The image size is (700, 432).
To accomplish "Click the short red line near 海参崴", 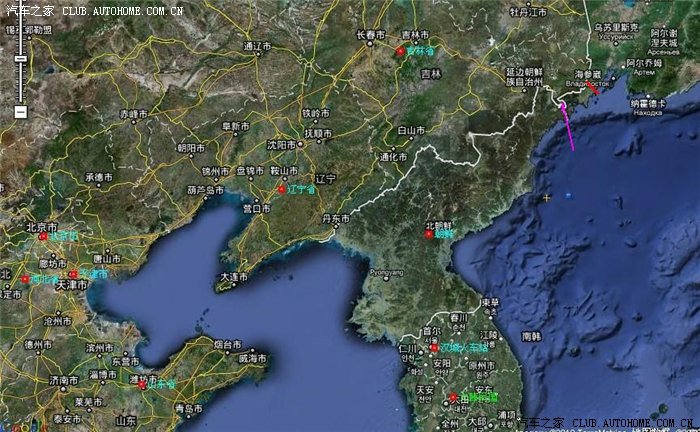I will 593,87.
